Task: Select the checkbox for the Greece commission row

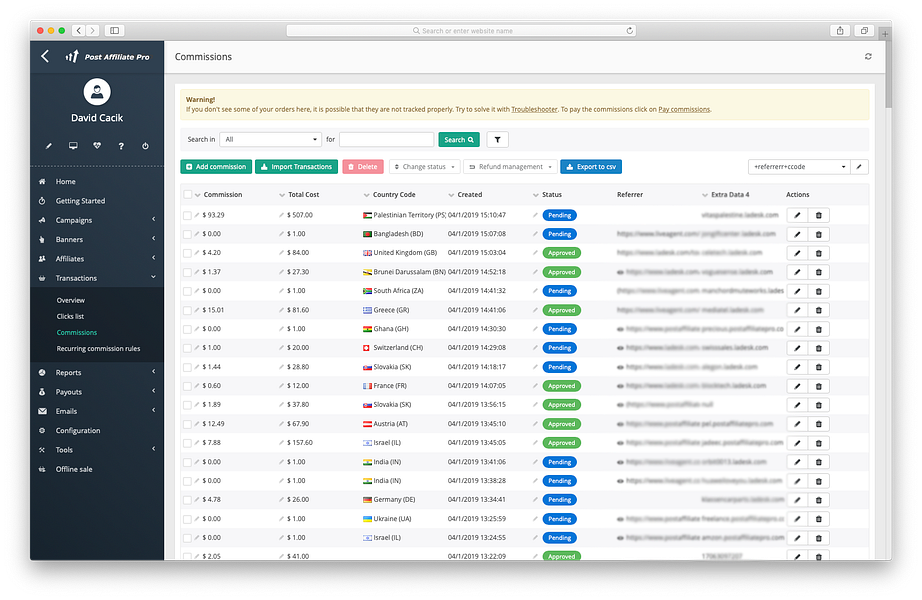Action: point(186,309)
